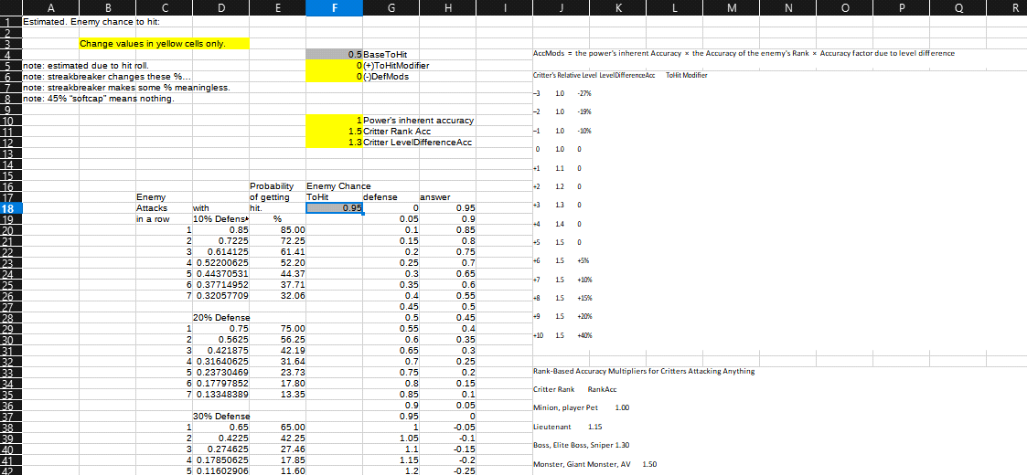Select row header 1
This screenshot has height=475, width=1027.
(10, 21)
